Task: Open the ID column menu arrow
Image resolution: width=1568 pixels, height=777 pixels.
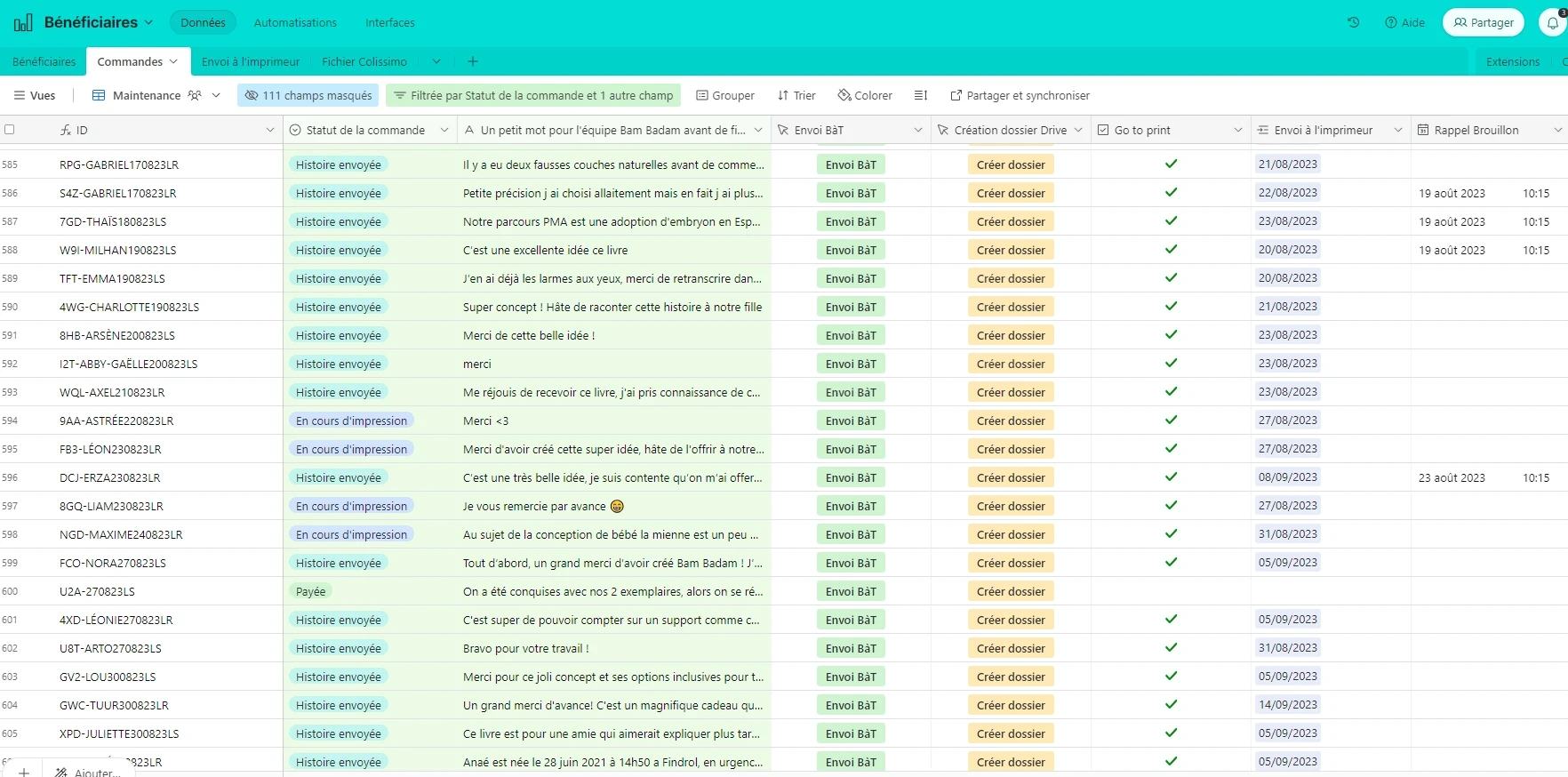Action: point(270,130)
